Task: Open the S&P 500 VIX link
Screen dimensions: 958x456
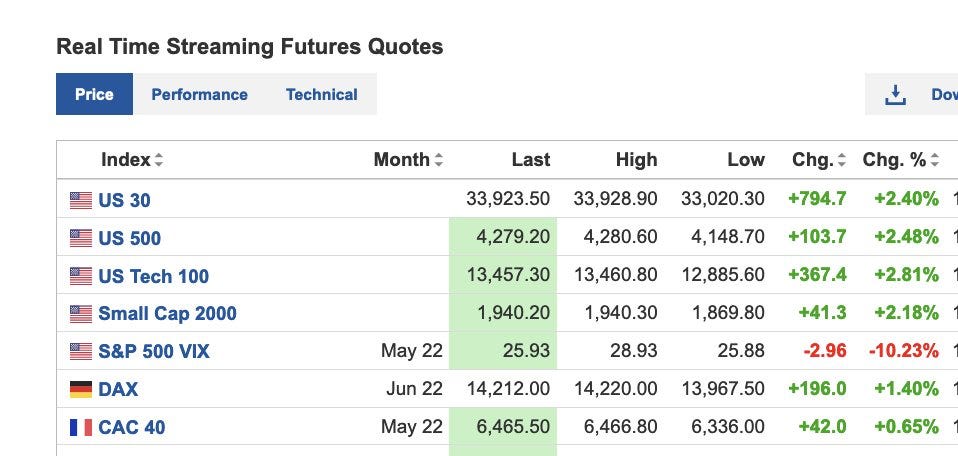Action: tap(154, 351)
